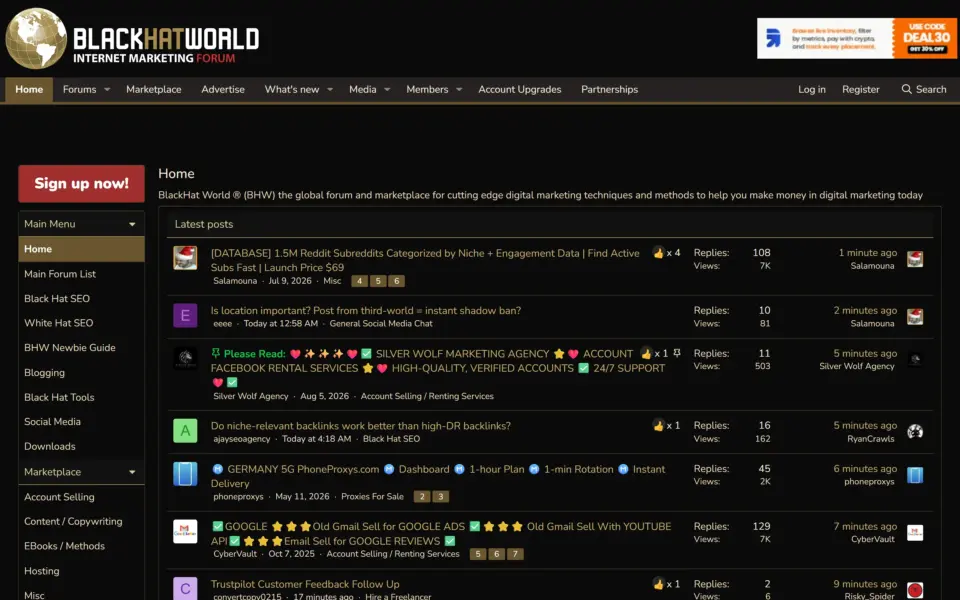This screenshot has width=960, height=600.
Task: Click the Register link
Action: click(860, 89)
